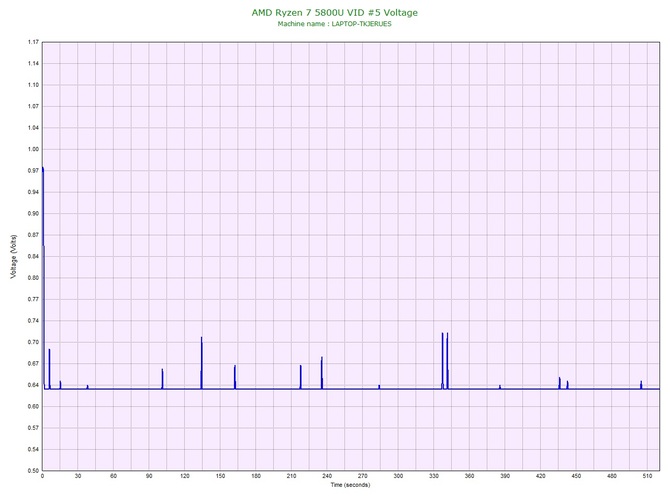
Task: Click the 0.84 value on the voltage axis
Action: pos(33,256)
